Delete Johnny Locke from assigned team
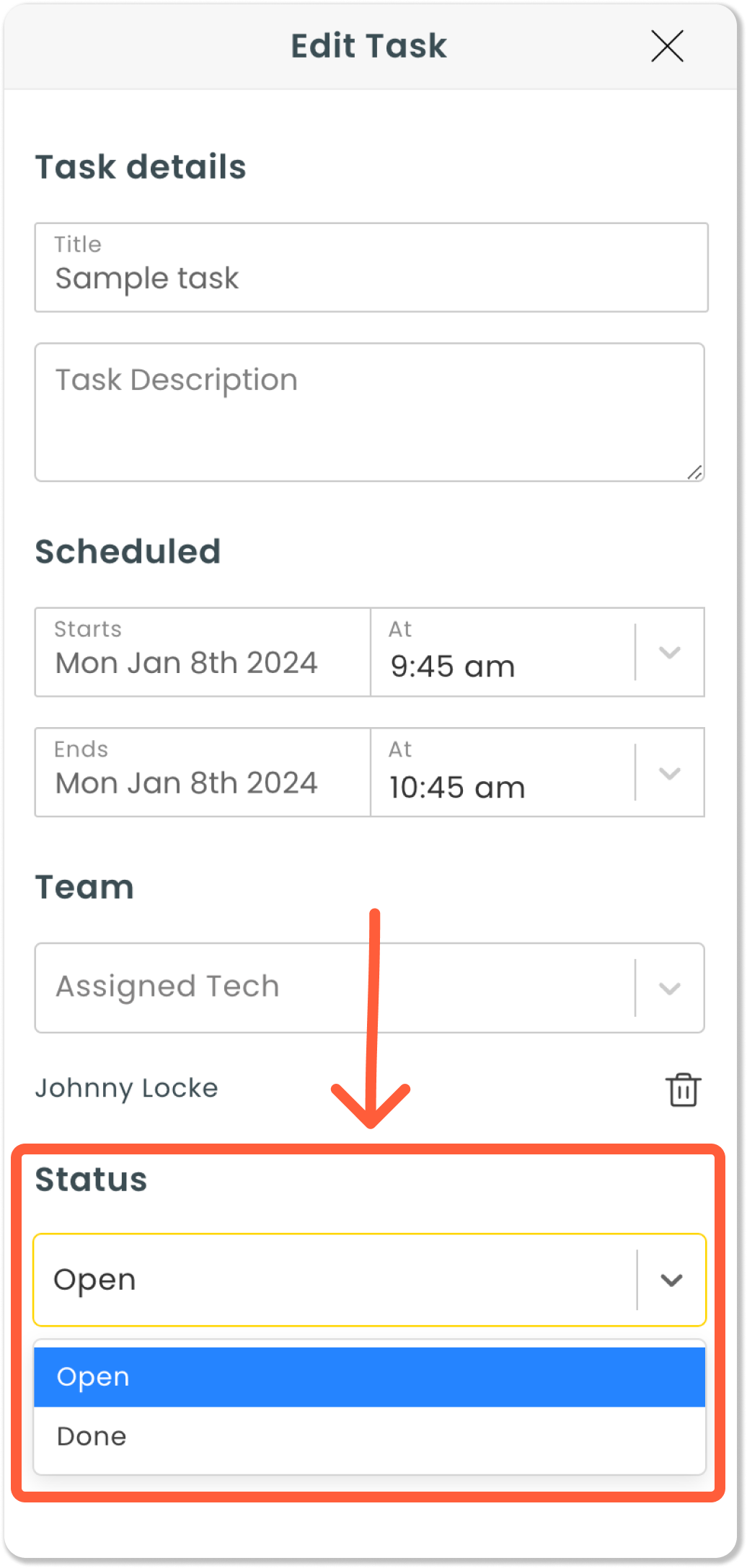The image size is (747, 1568). point(682,1090)
